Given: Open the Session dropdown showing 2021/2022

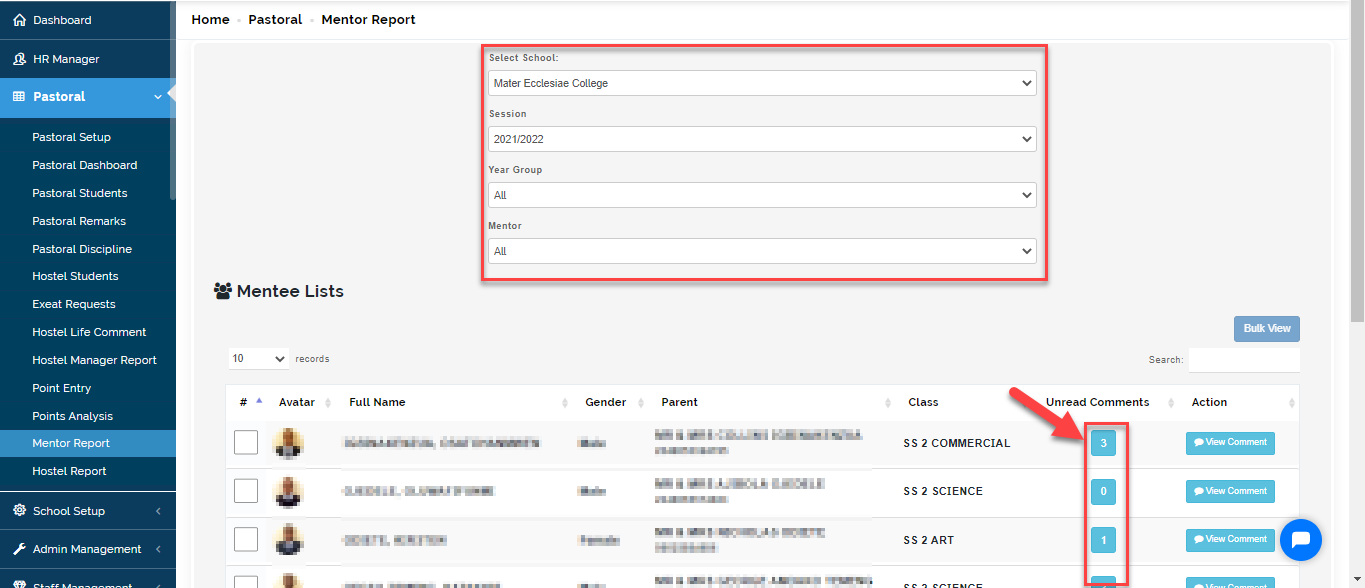Looking at the screenshot, I should coord(762,139).
